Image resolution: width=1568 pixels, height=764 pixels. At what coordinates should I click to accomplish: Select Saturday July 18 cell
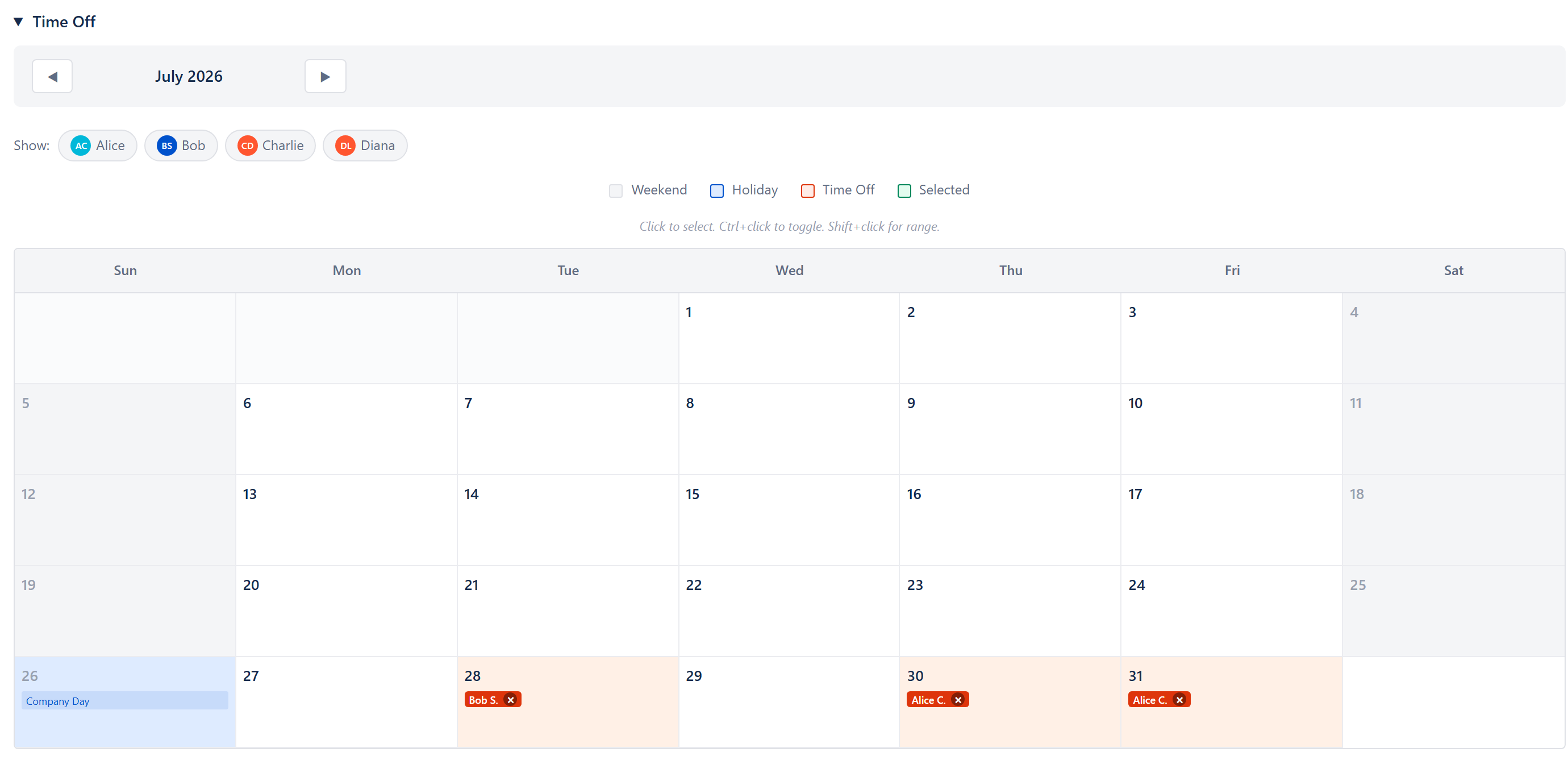click(x=1454, y=520)
